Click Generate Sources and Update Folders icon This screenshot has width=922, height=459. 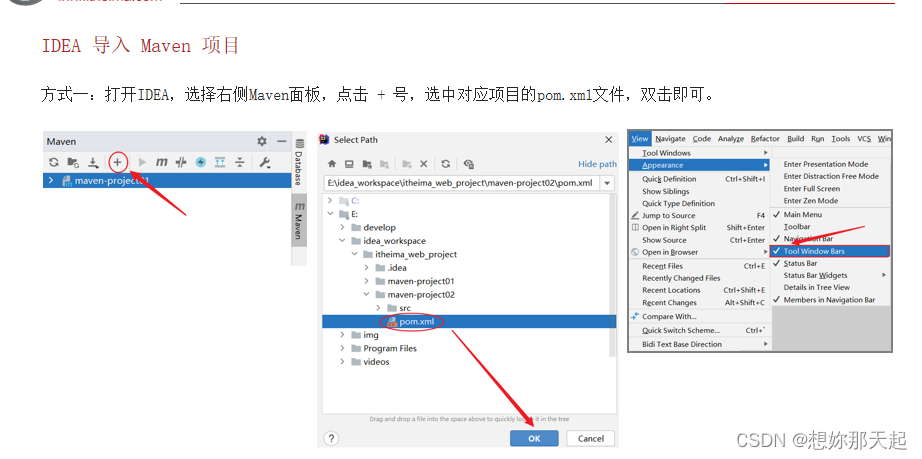(x=73, y=162)
